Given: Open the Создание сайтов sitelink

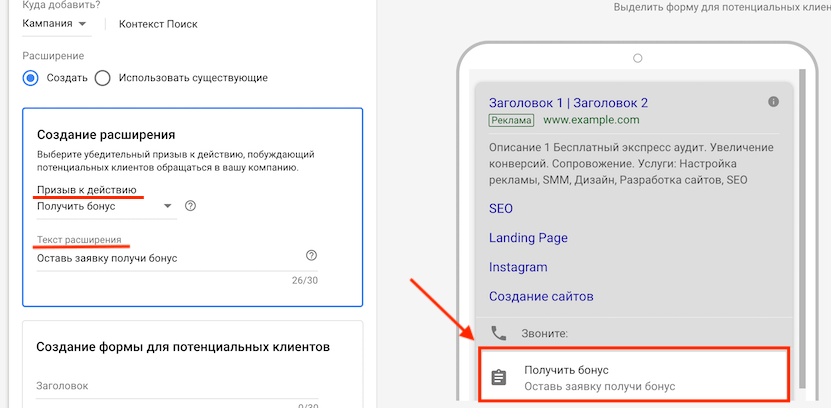Looking at the screenshot, I should tap(541, 296).
